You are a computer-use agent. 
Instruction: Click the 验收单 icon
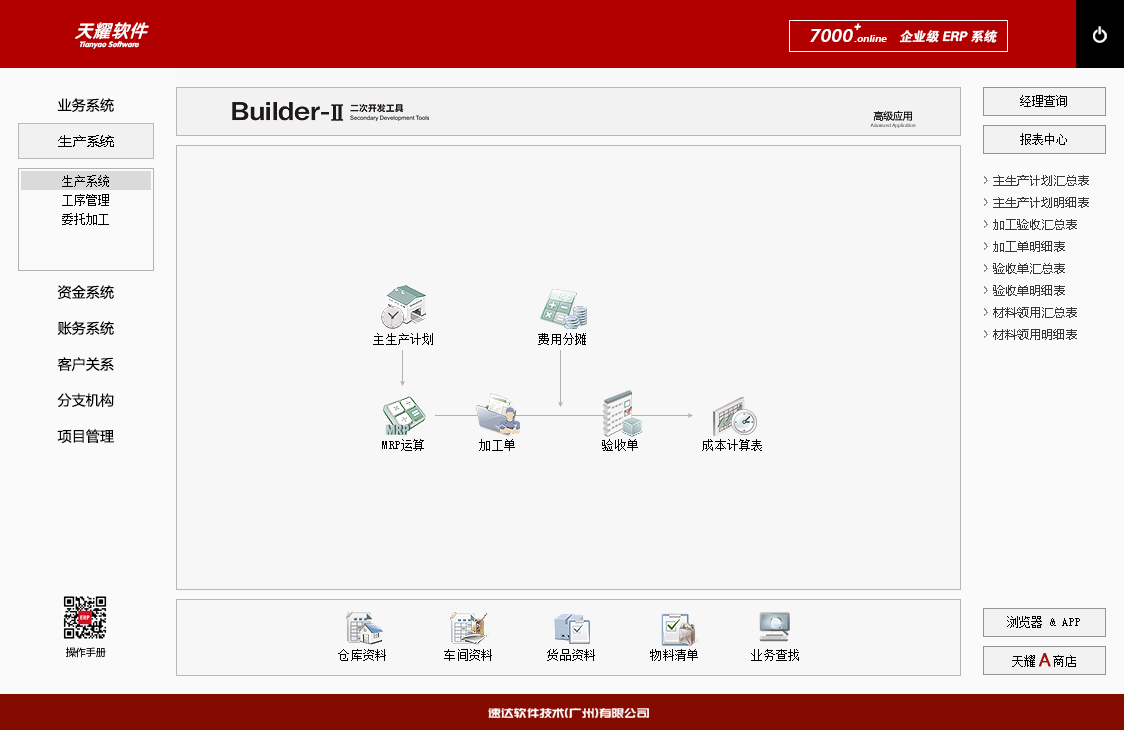[620, 413]
